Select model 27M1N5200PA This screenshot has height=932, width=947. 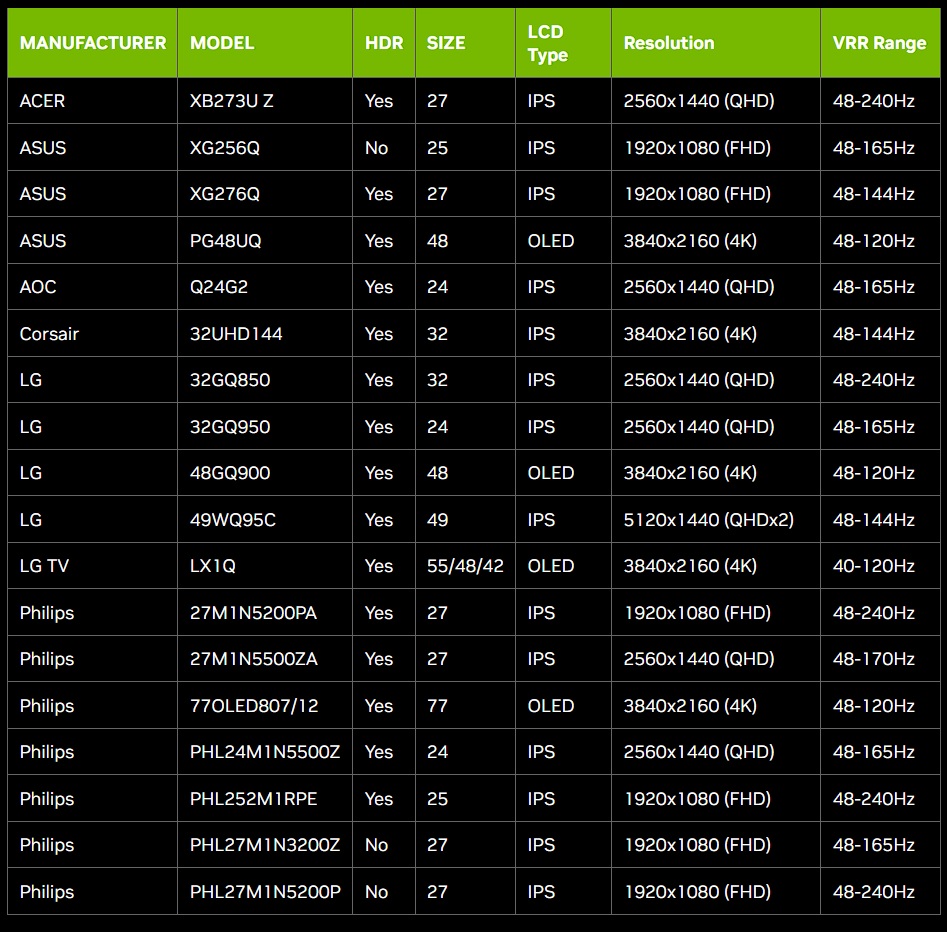(x=265, y=612)
